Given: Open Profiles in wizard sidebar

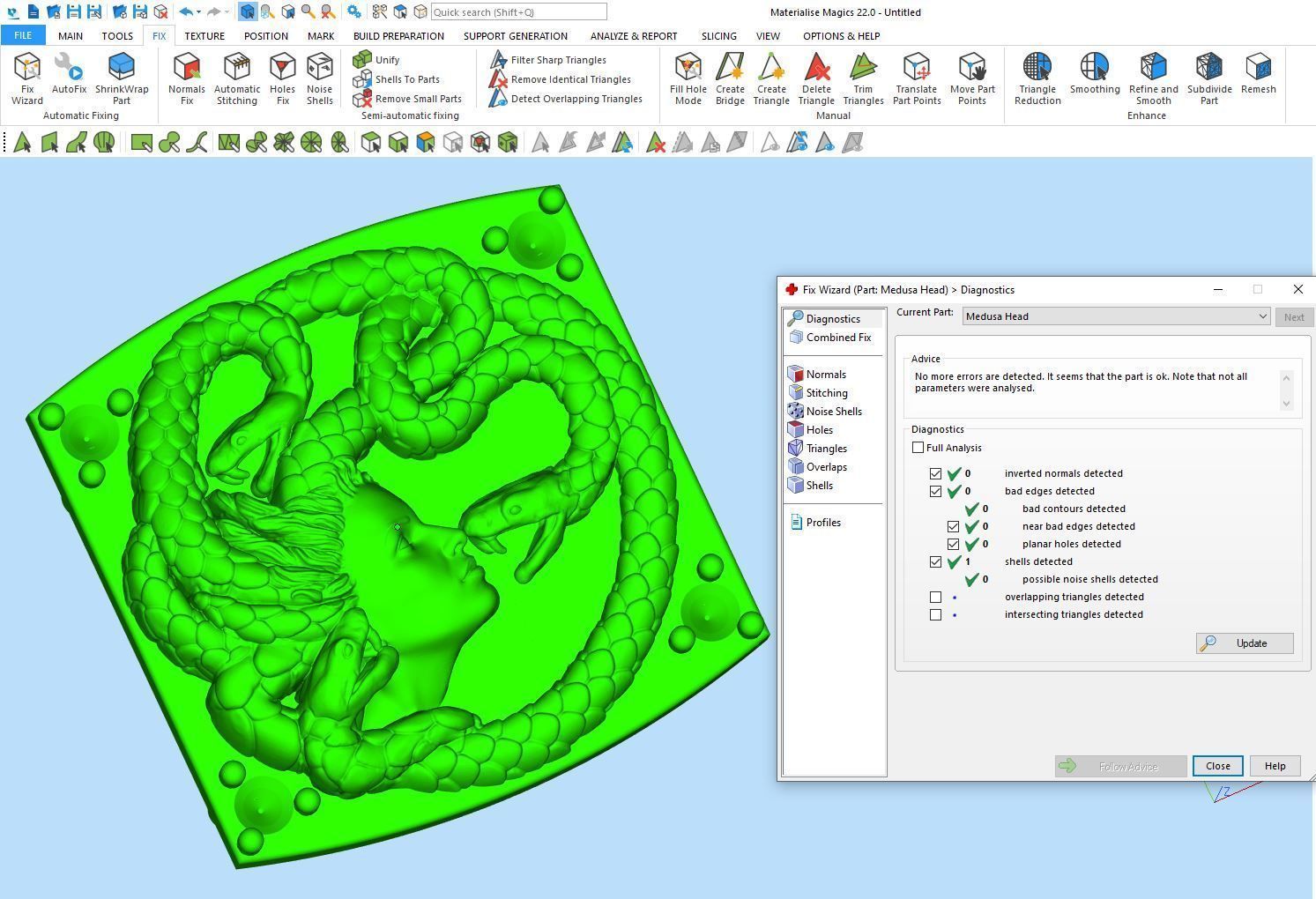Looking at the screenshot, I should [815, 523].
